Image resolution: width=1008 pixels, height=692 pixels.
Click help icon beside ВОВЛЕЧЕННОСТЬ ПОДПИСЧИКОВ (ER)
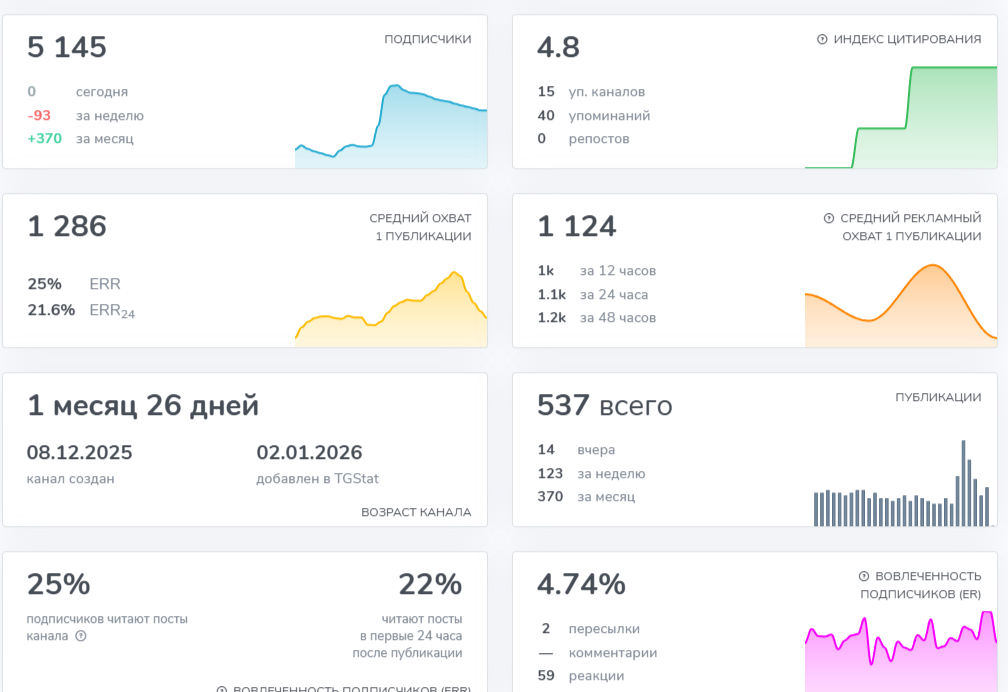tap(863, 576)
